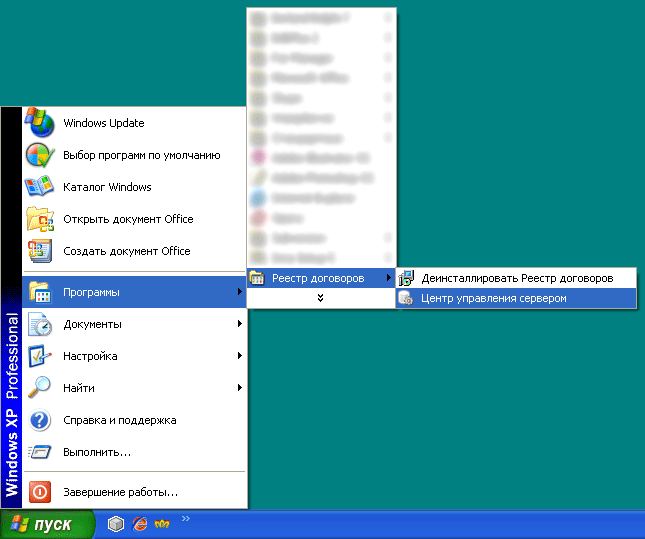This screenshot has width=645, height=539.
Task: Click the Документы clock icon
Action: point(40,324)
